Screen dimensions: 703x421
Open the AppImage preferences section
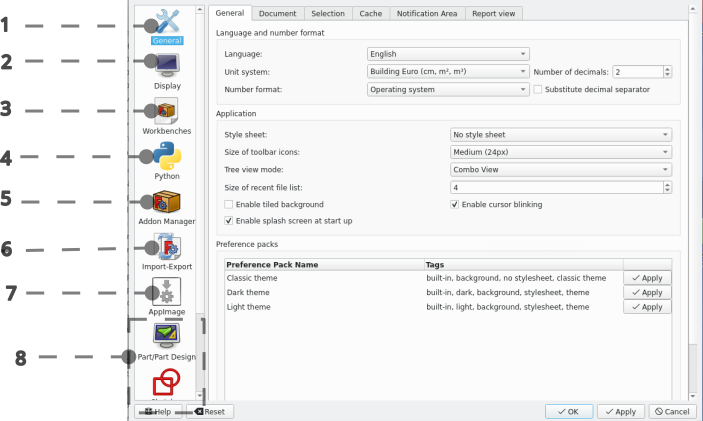(x=166, y=295)
